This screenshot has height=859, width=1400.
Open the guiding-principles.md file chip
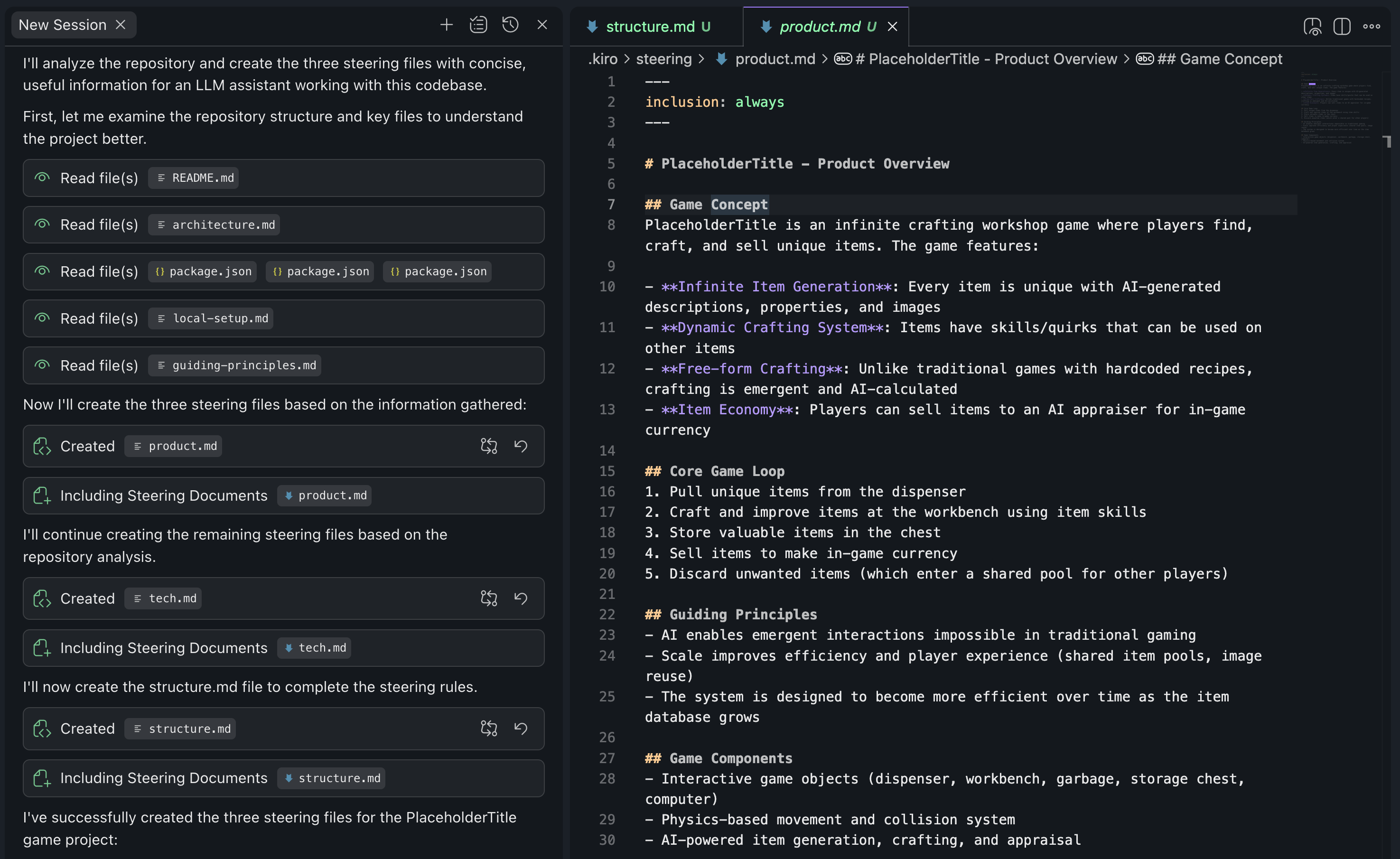click(234, 365)
